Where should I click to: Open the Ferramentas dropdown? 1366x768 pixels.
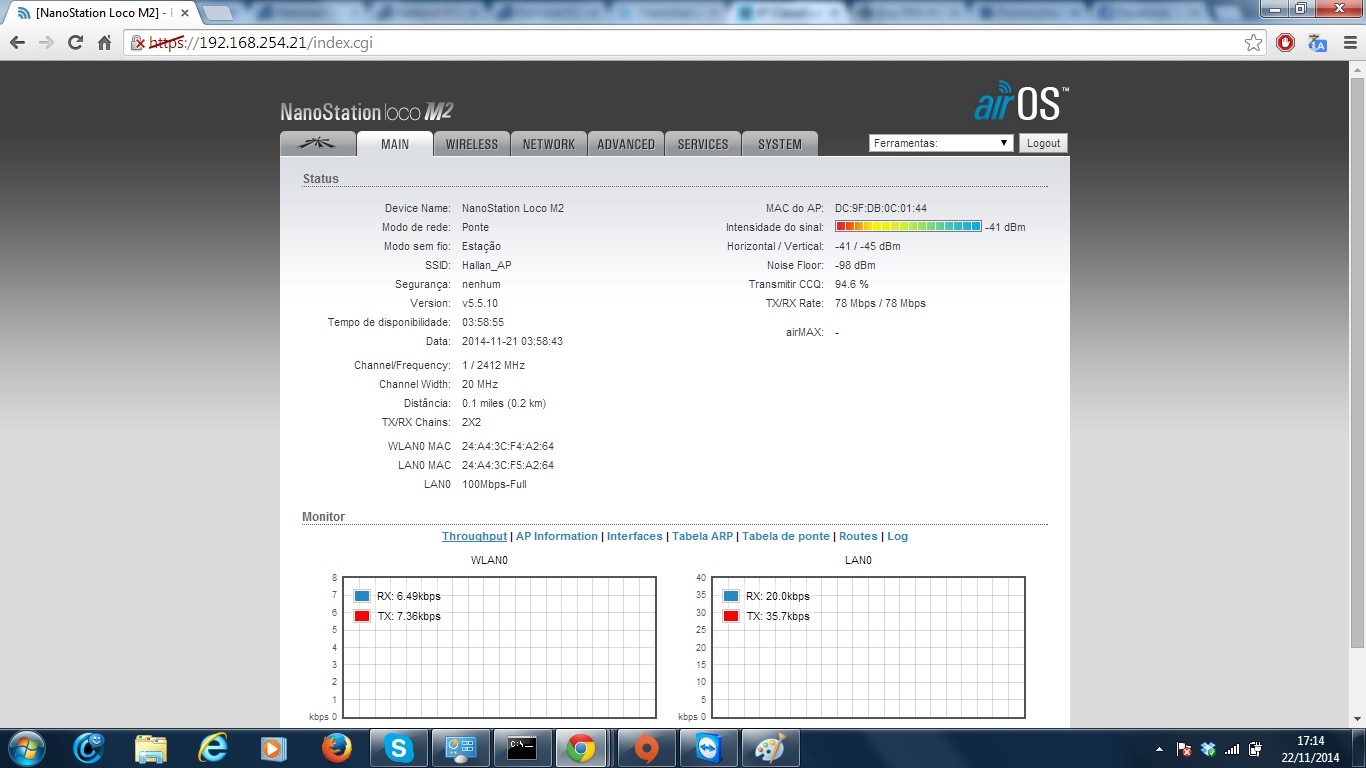pyautogui.click(x=941, y=143)
